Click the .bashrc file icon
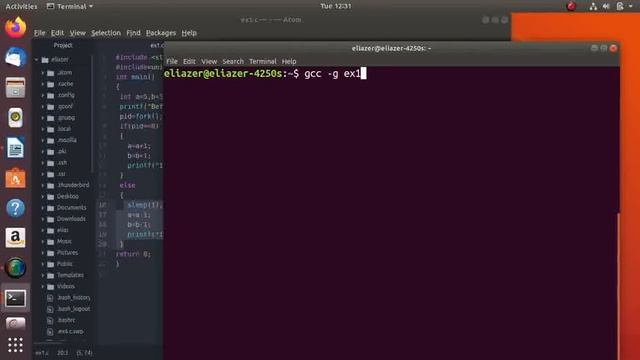The image size is (640, 360). (x=50, y=320)
